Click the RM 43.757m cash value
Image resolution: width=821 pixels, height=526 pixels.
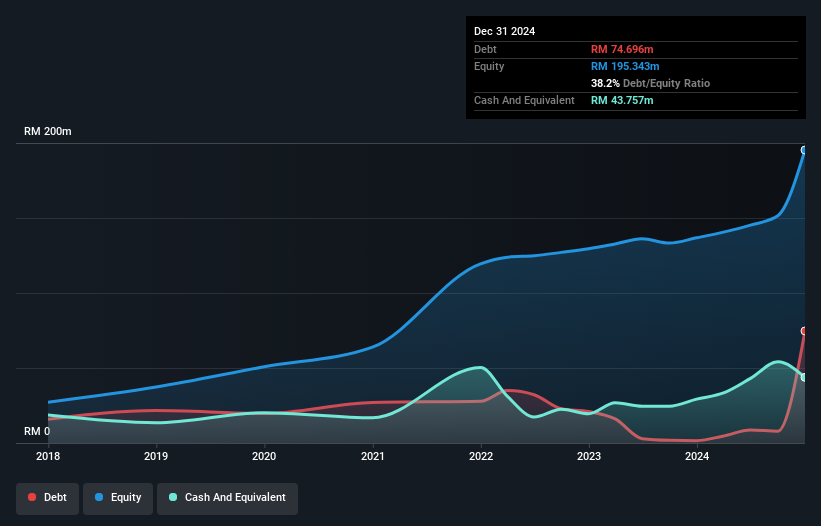622,100
